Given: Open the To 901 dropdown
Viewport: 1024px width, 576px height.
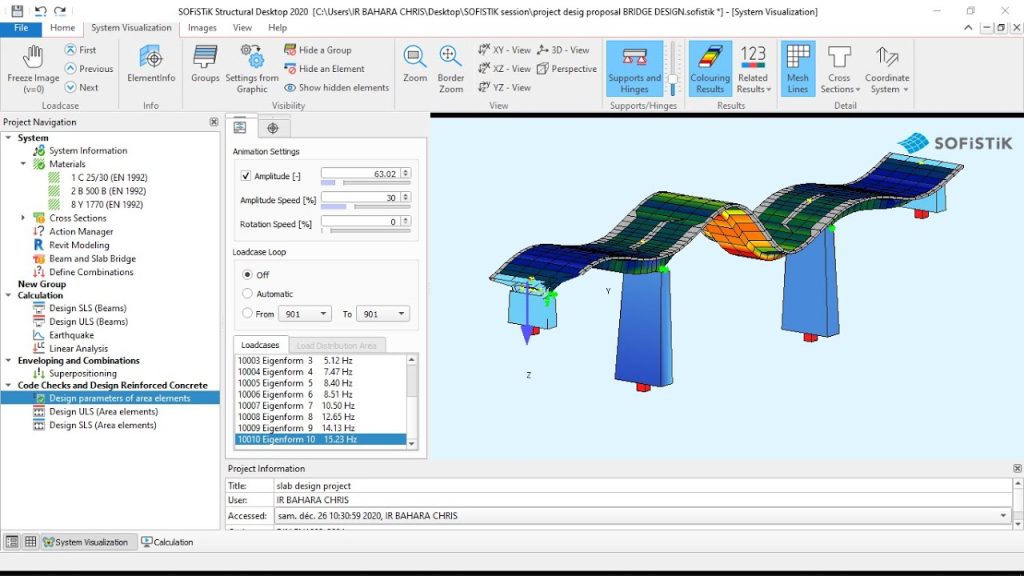Looking at the screenshot, I should click(383, 314).
